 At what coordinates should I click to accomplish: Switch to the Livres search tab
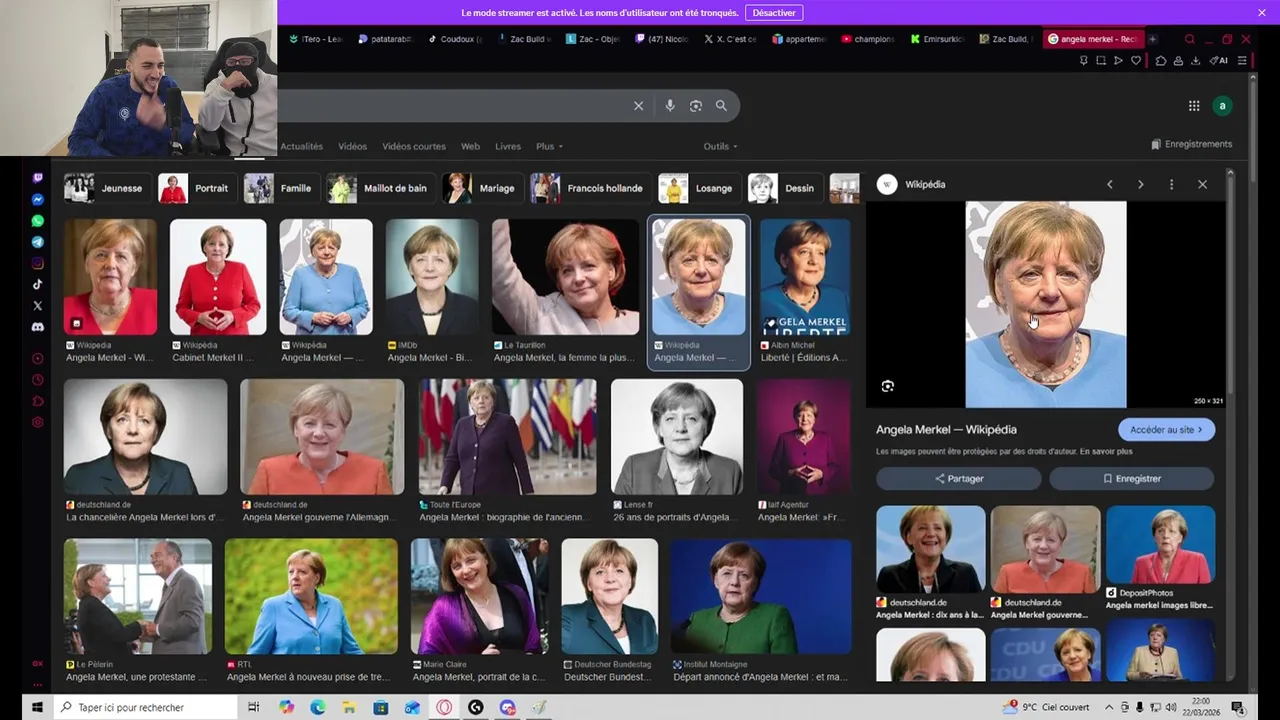click(508, 146)
